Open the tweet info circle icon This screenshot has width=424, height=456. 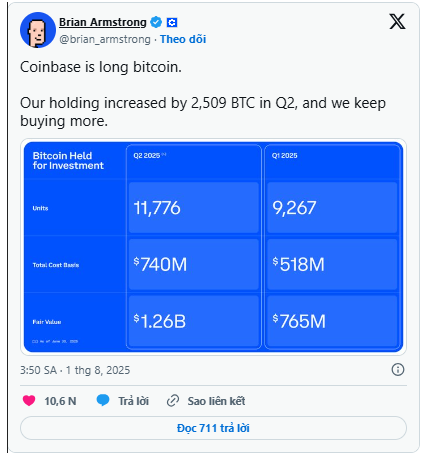tap(398, 370)
